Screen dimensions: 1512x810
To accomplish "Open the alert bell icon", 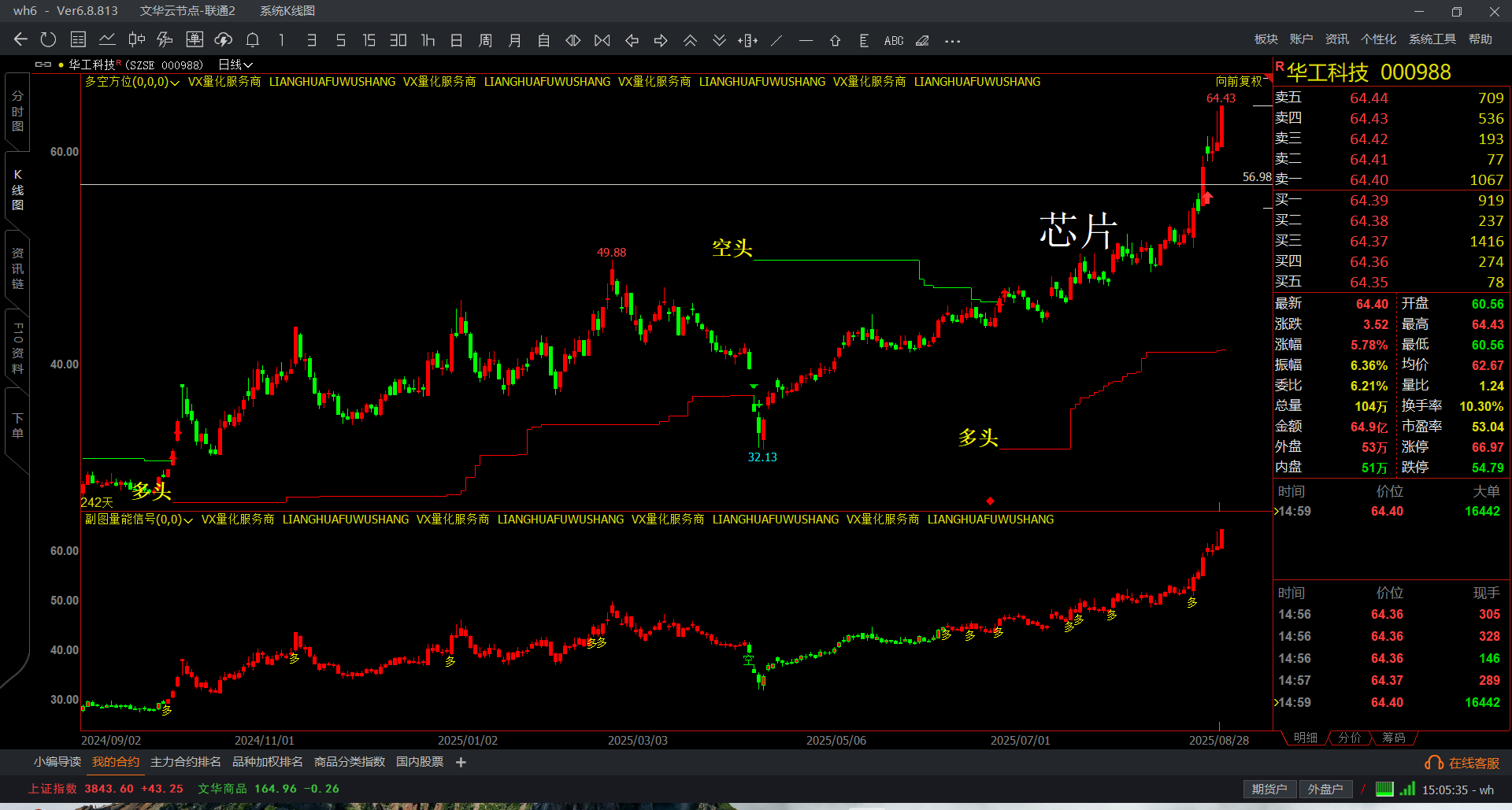I will coord(253,39).
